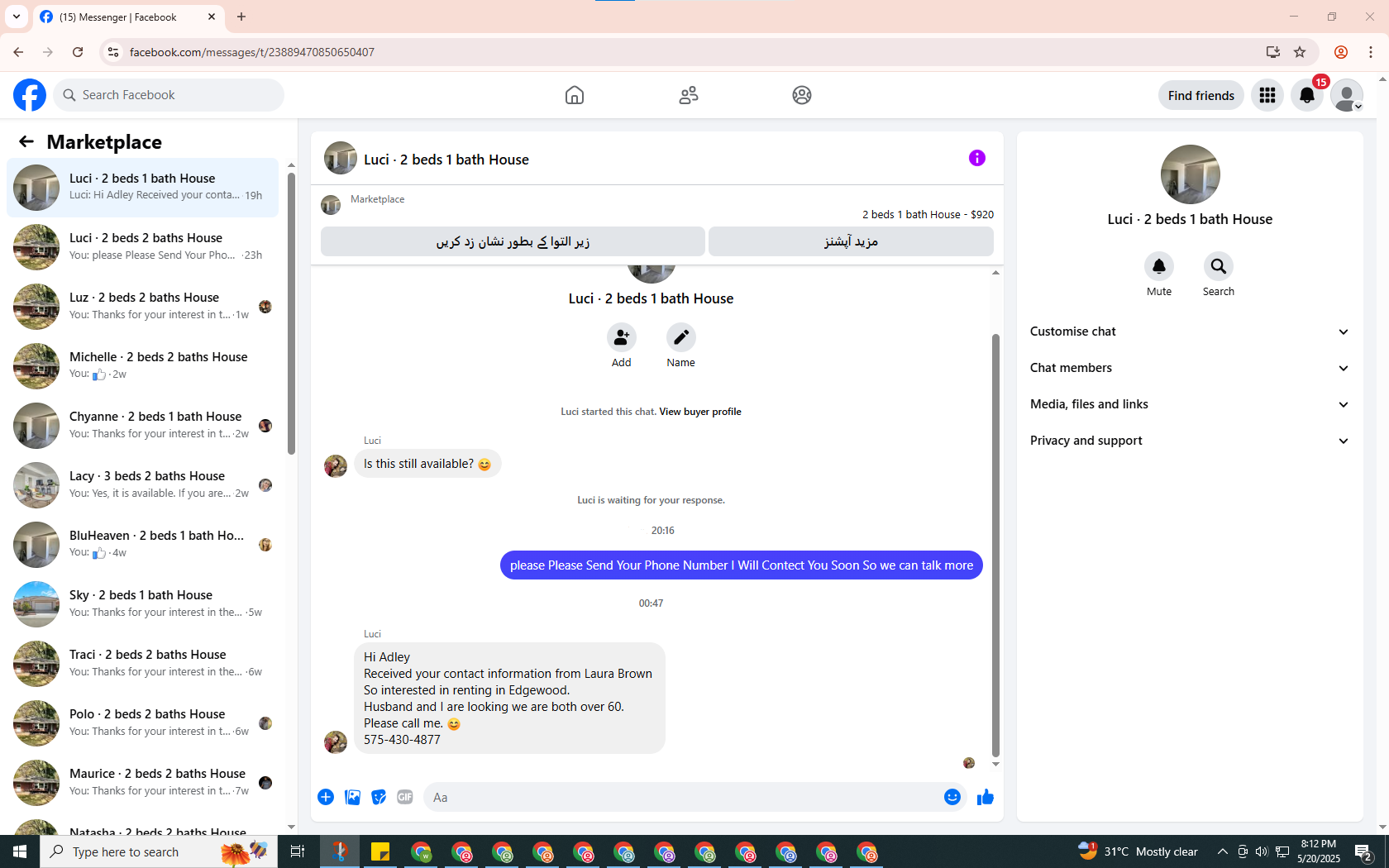Open Lacy 3 beds 2 baths House chat
This screenshot has height=868, width=1389.
tap(142, 485)
